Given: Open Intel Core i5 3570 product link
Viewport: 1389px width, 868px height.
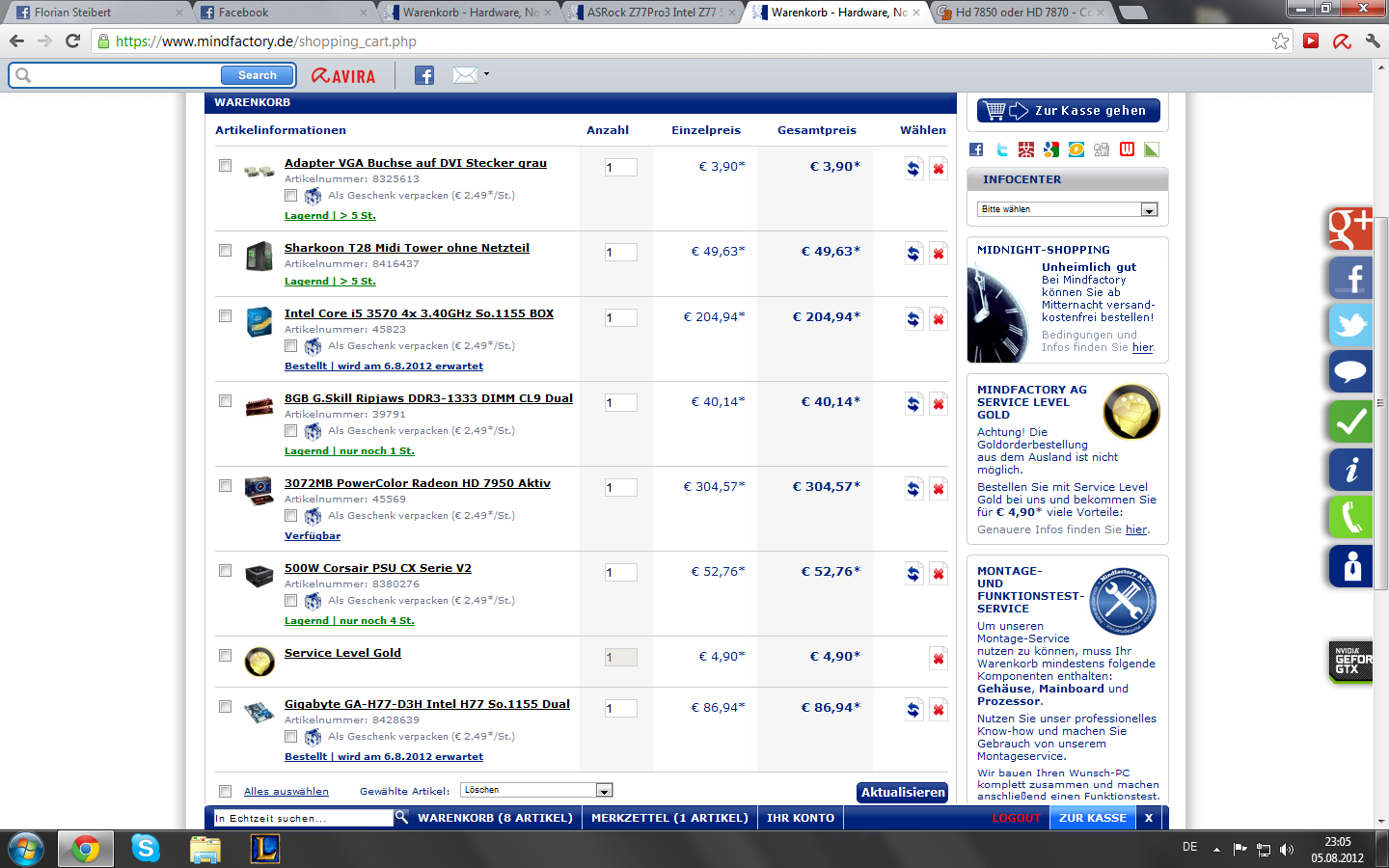Looking at the screenshot, I should click(x=419, y=313).
